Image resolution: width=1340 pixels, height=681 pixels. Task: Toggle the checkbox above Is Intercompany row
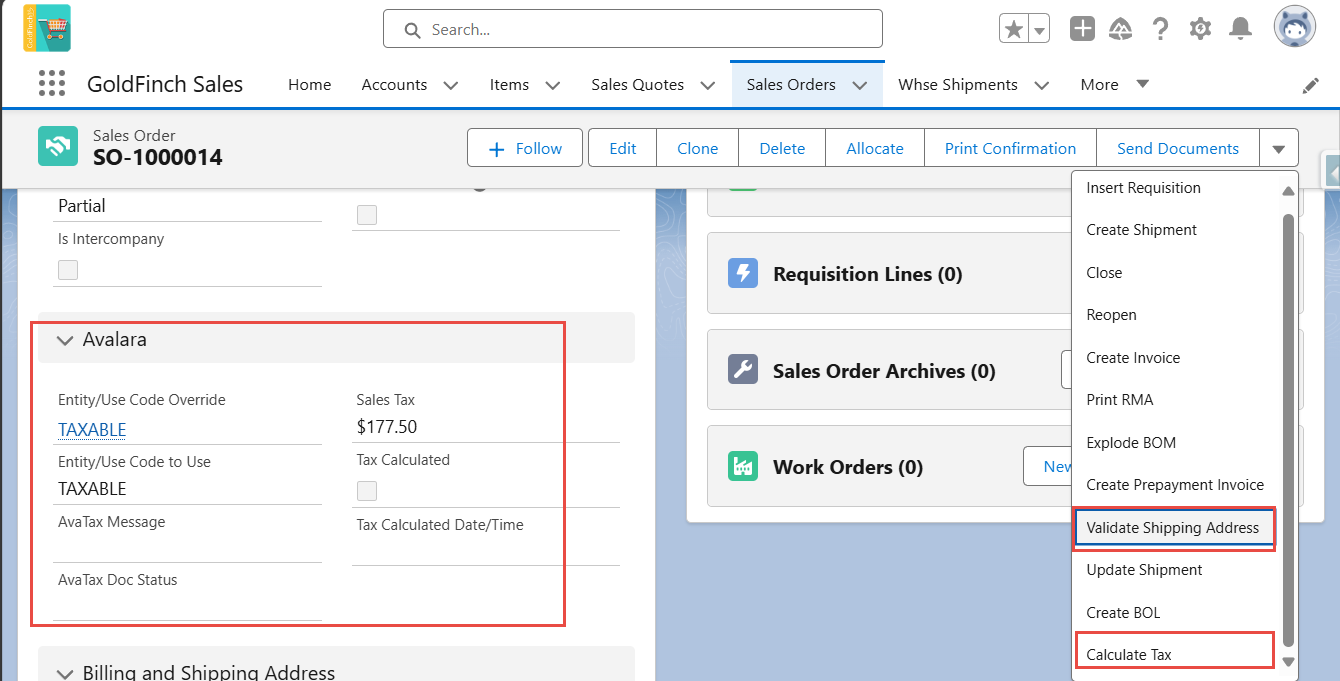367,215
